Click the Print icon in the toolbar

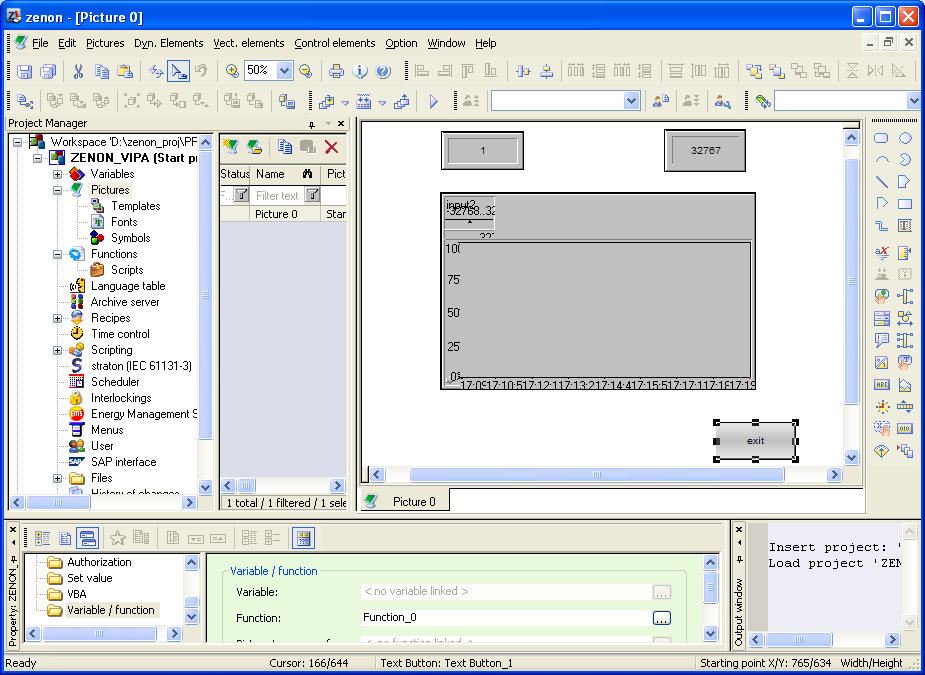(x=337, y=71)
